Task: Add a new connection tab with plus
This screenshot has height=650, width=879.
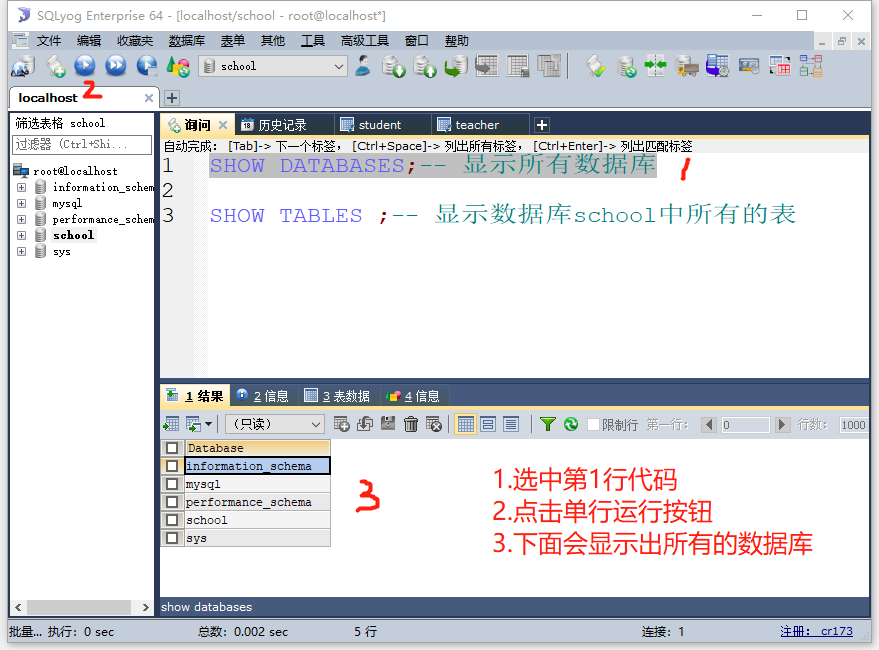Action: point(172,98)
